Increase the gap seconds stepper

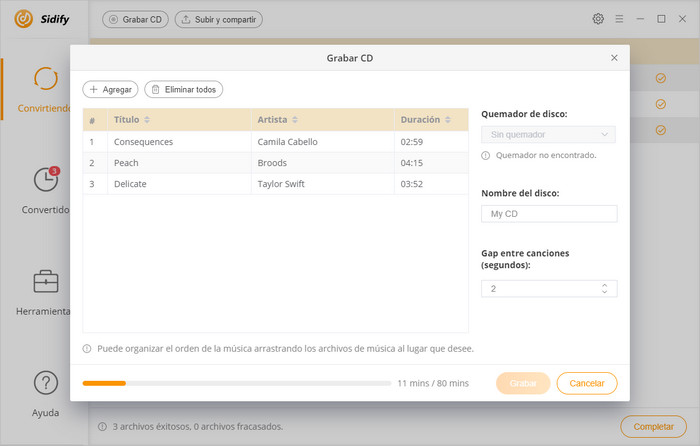click(x=604, y=285)
